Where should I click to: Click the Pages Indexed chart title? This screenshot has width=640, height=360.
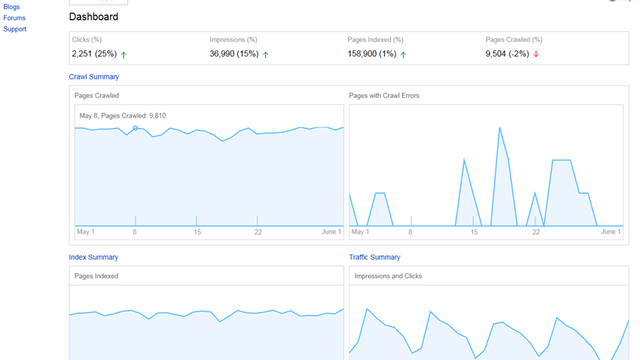pos(96,276)
